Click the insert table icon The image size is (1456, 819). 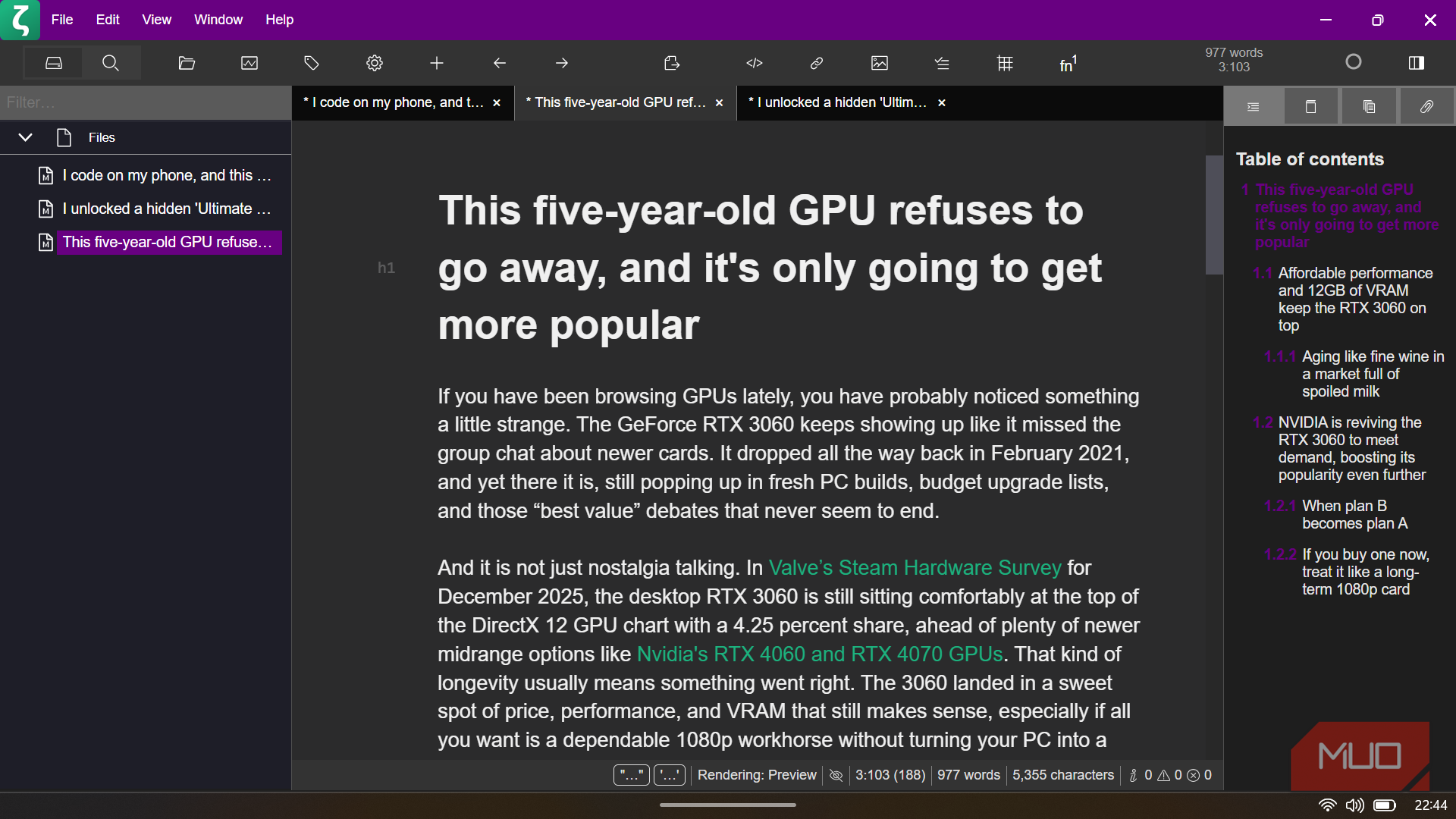click(x=1005, y=63)
